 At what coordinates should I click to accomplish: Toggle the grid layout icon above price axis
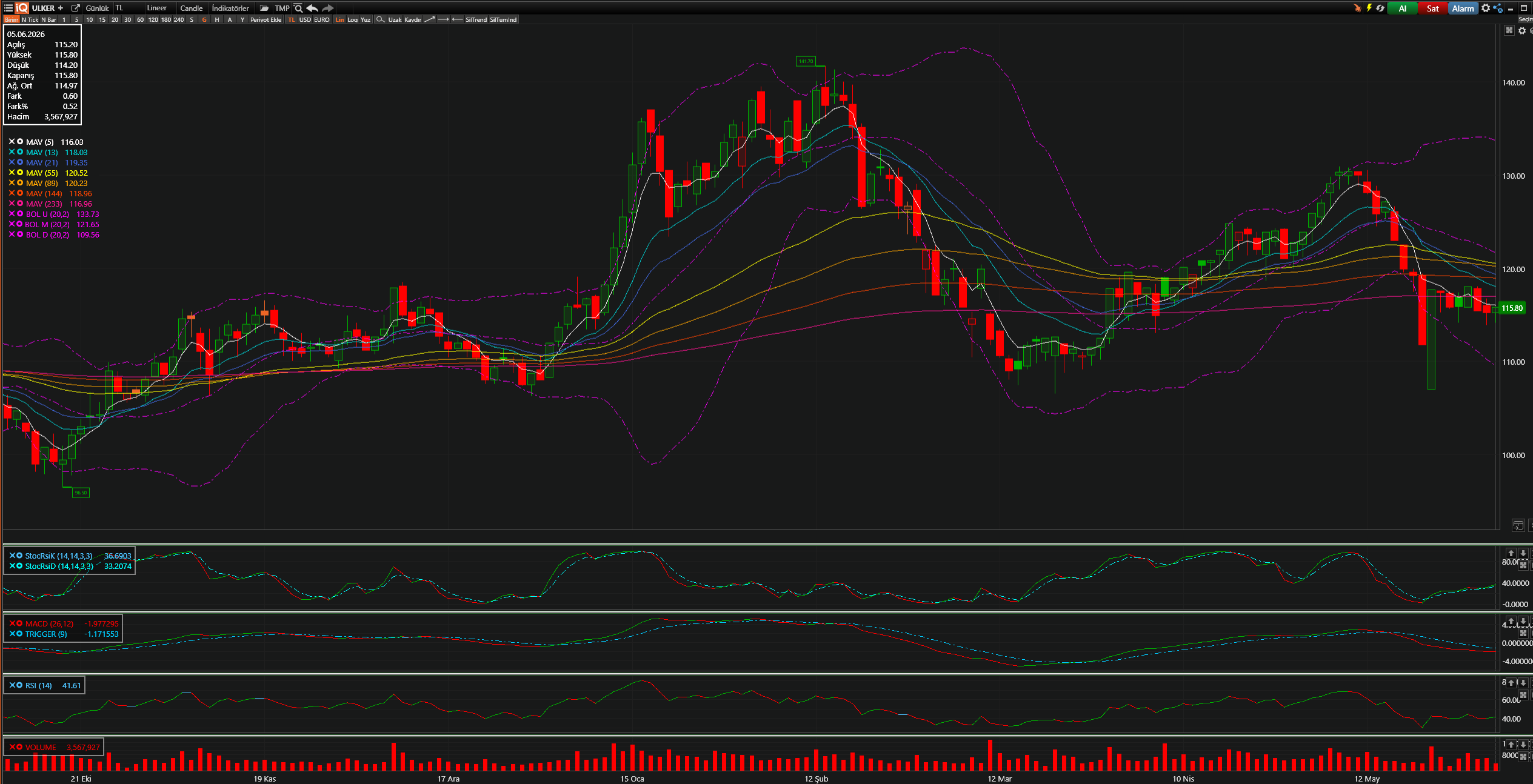[1509, 30]
